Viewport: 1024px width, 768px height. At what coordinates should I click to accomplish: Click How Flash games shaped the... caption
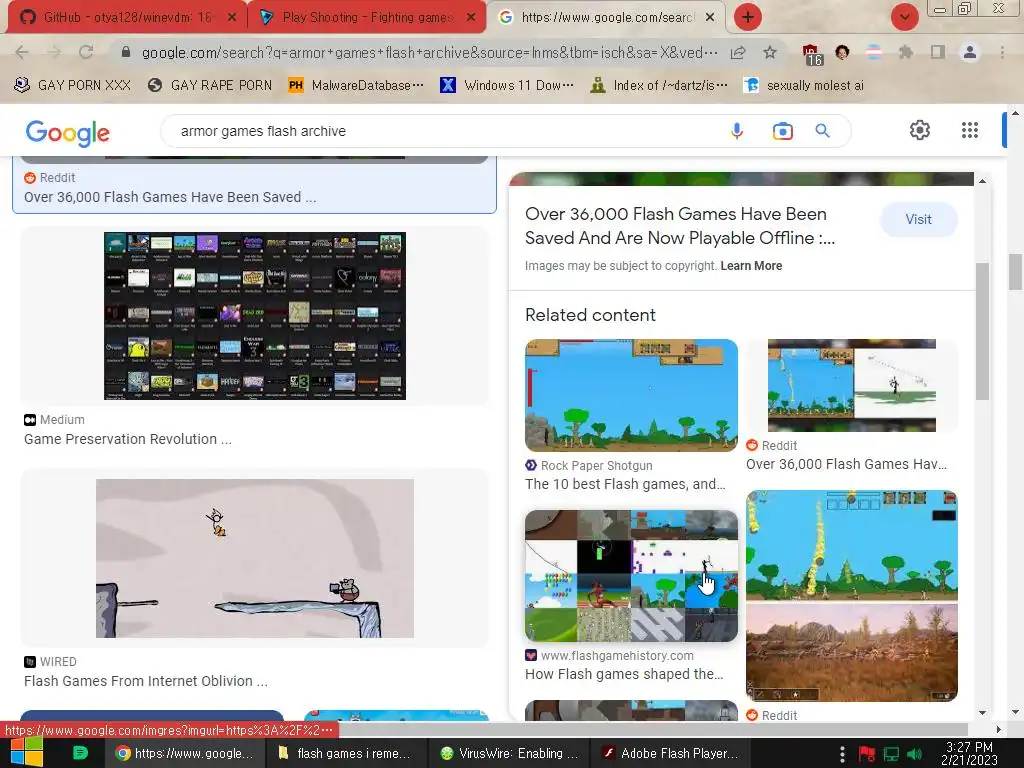(624, 674)
